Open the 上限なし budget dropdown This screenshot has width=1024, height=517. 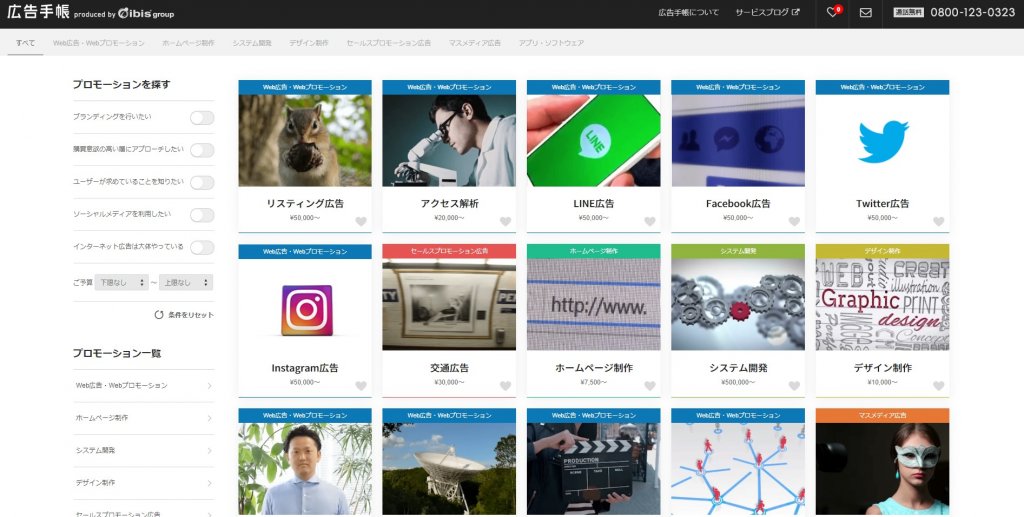(x=185, y=283)
